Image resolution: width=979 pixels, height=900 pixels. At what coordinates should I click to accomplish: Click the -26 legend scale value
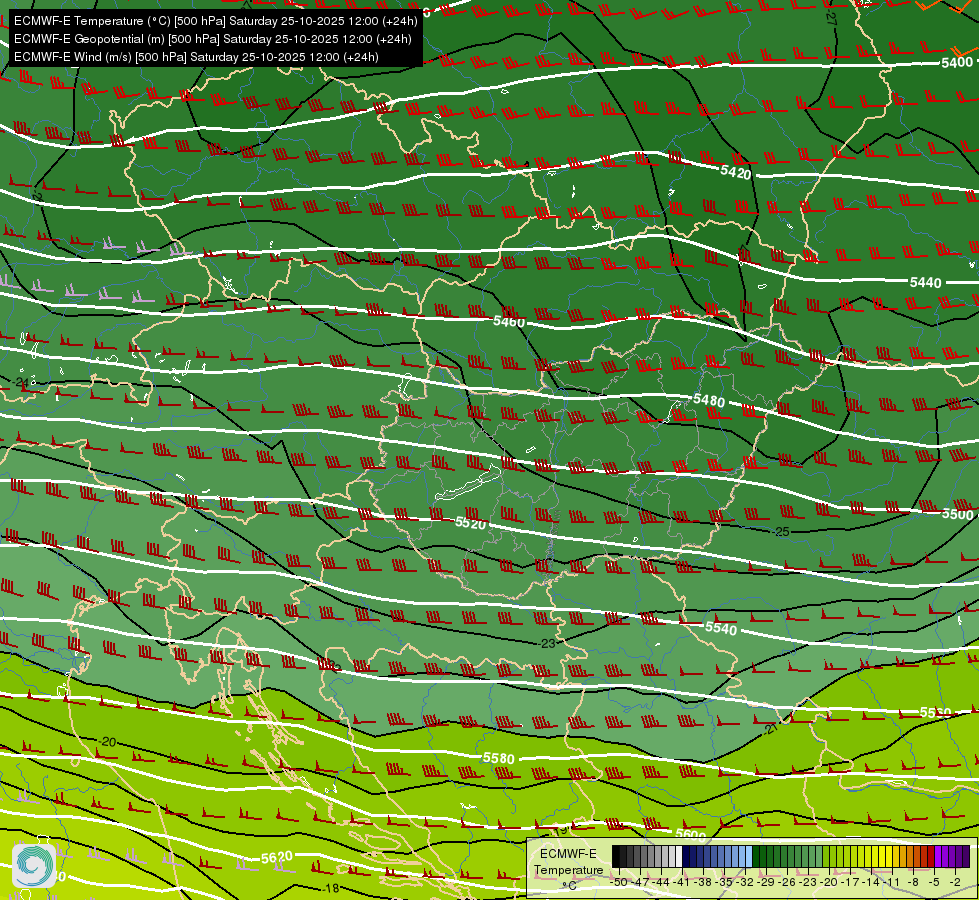pyautogui.click(x=787, y=882)
